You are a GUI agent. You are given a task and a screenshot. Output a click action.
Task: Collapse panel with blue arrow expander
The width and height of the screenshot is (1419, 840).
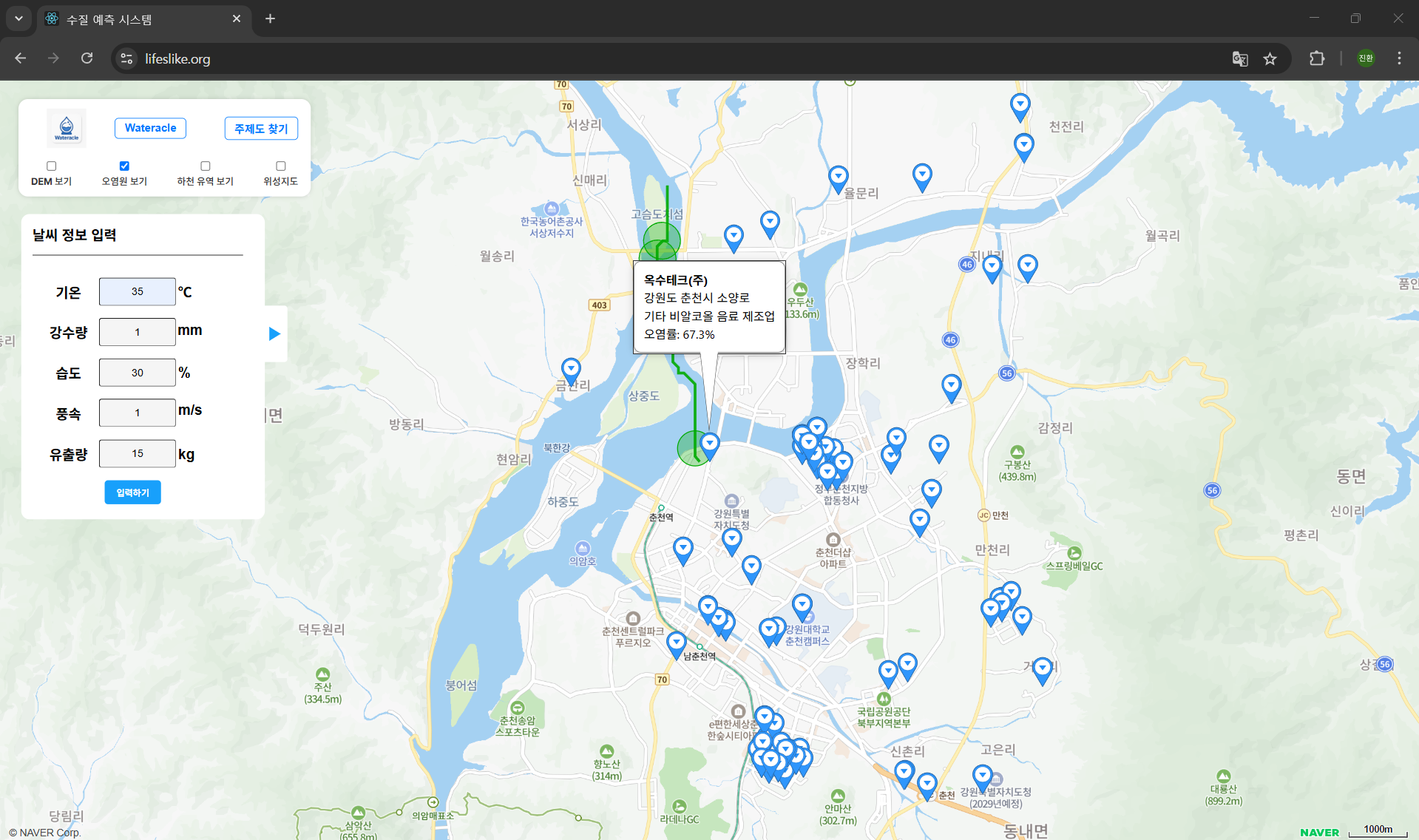(x=274, y=333)
